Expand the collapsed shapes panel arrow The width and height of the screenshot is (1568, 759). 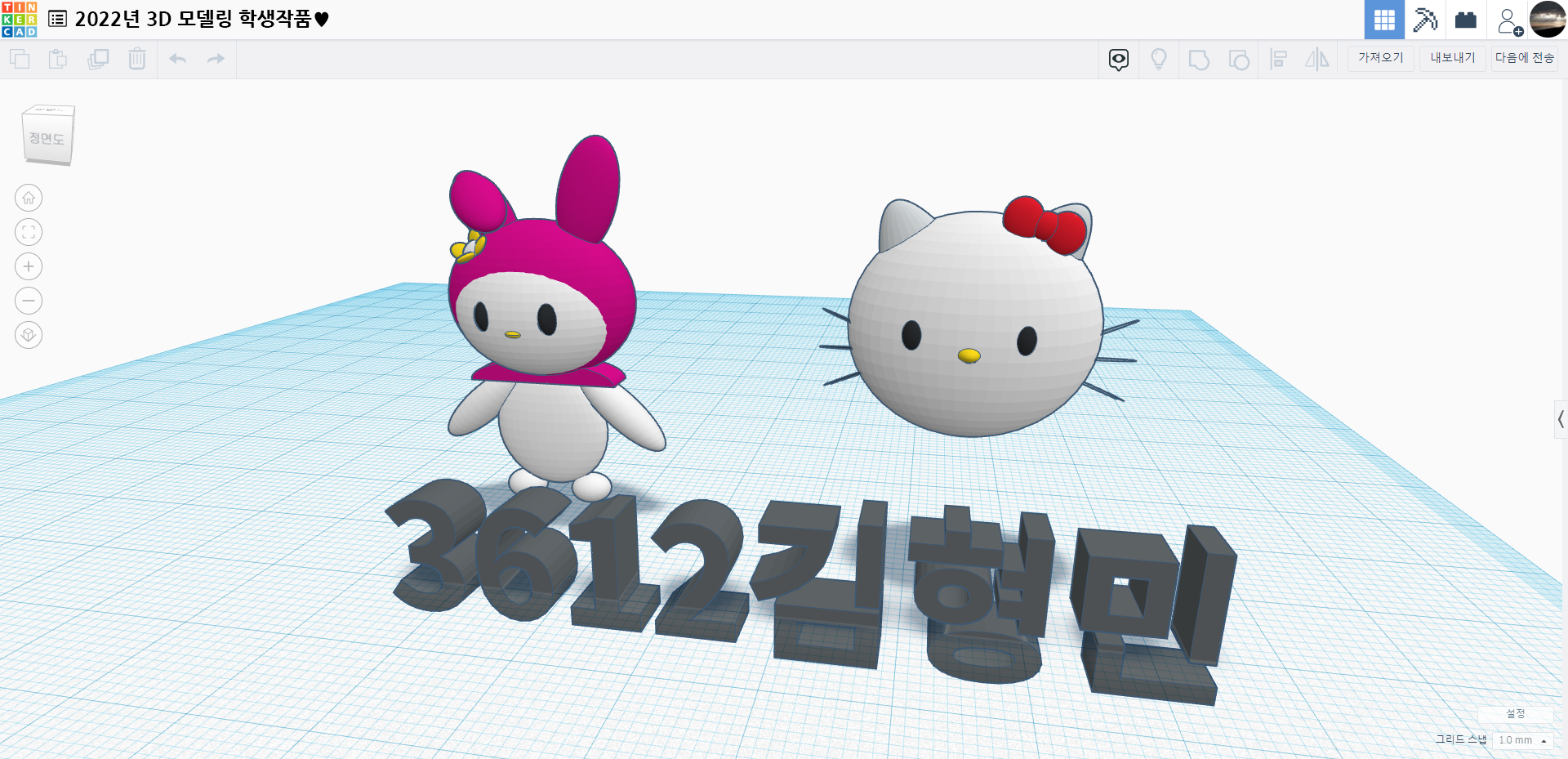pyautogui.click(x=1561, y=419)
